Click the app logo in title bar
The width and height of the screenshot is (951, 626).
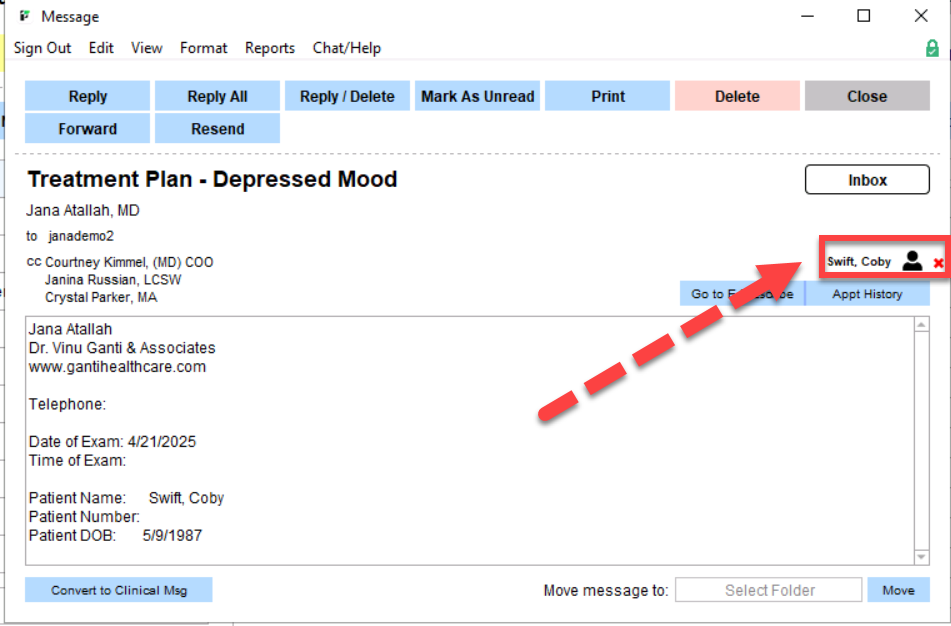point(24,16)
